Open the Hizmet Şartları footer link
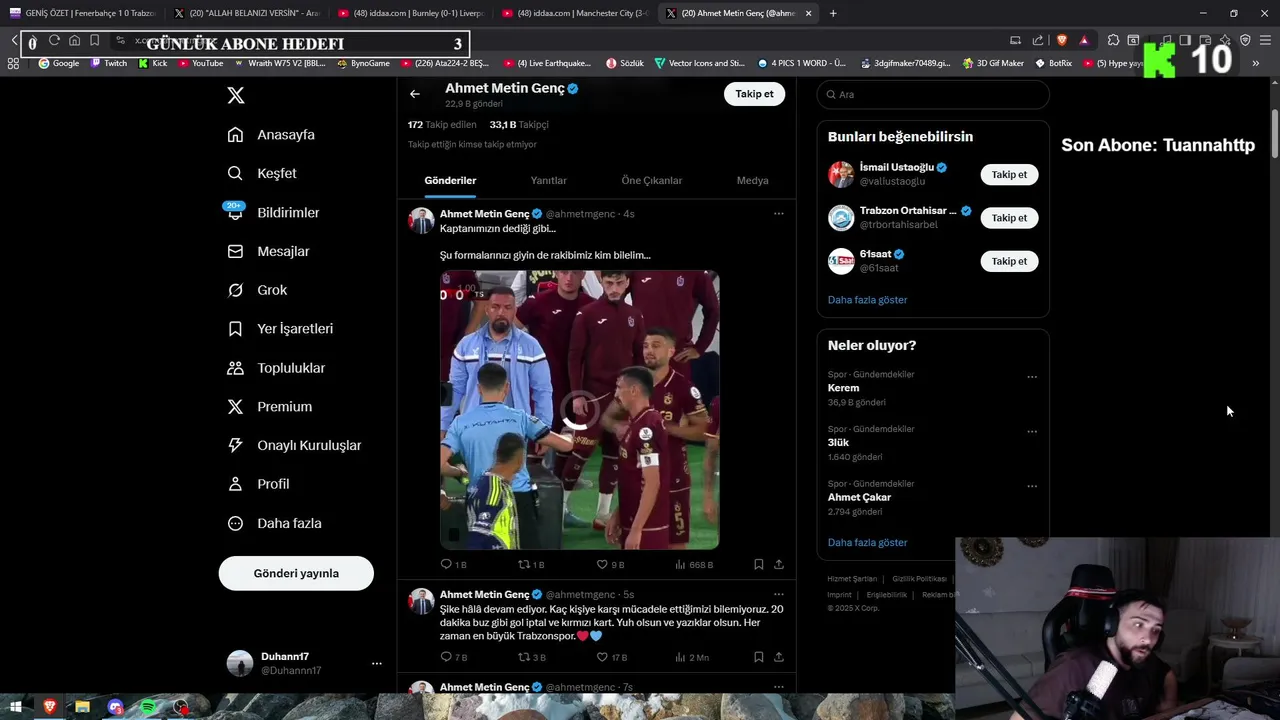1280x720 pixels. coord(852,579)
